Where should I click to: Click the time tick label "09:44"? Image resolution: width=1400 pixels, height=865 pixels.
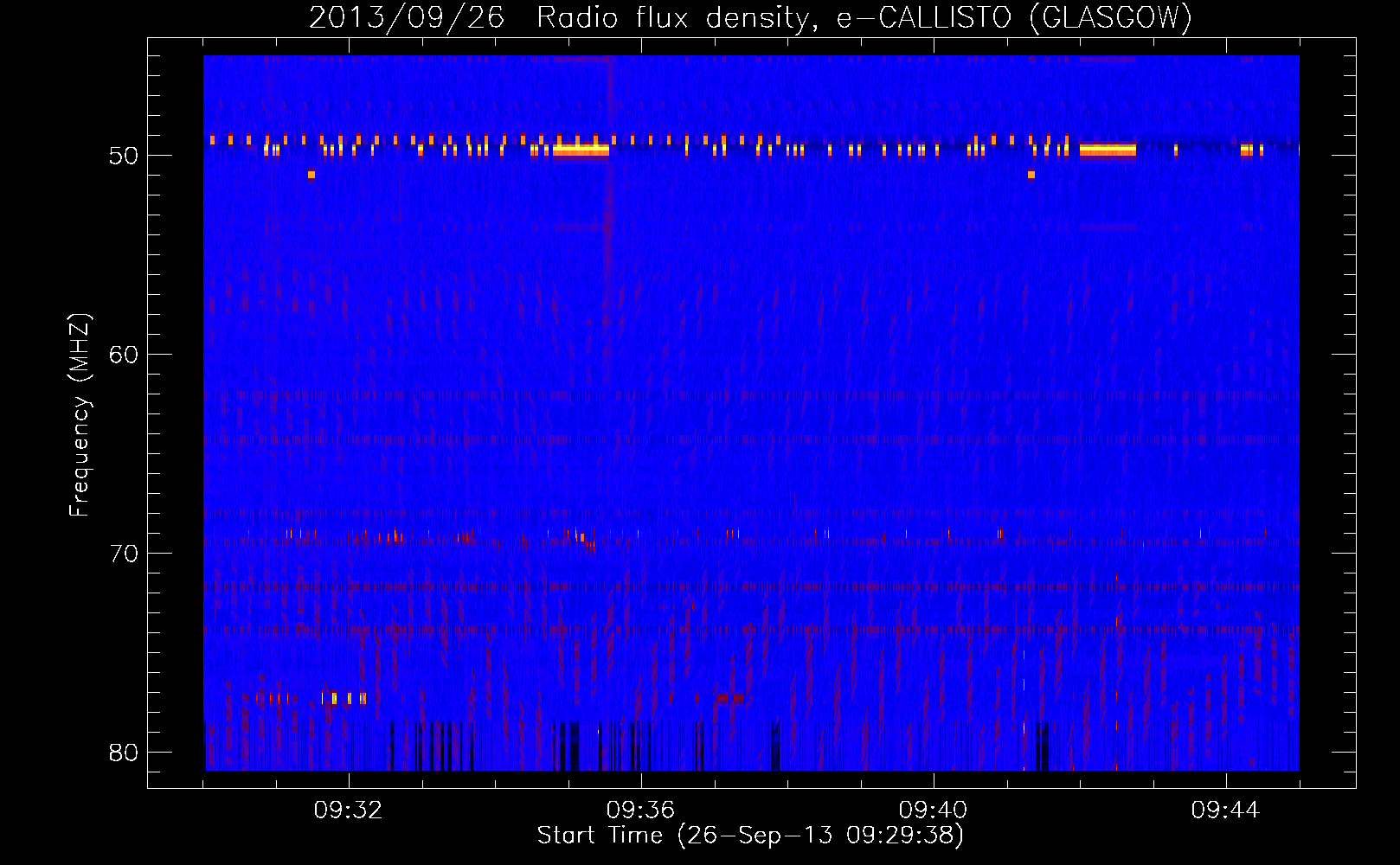click(x=1225, y=811)
